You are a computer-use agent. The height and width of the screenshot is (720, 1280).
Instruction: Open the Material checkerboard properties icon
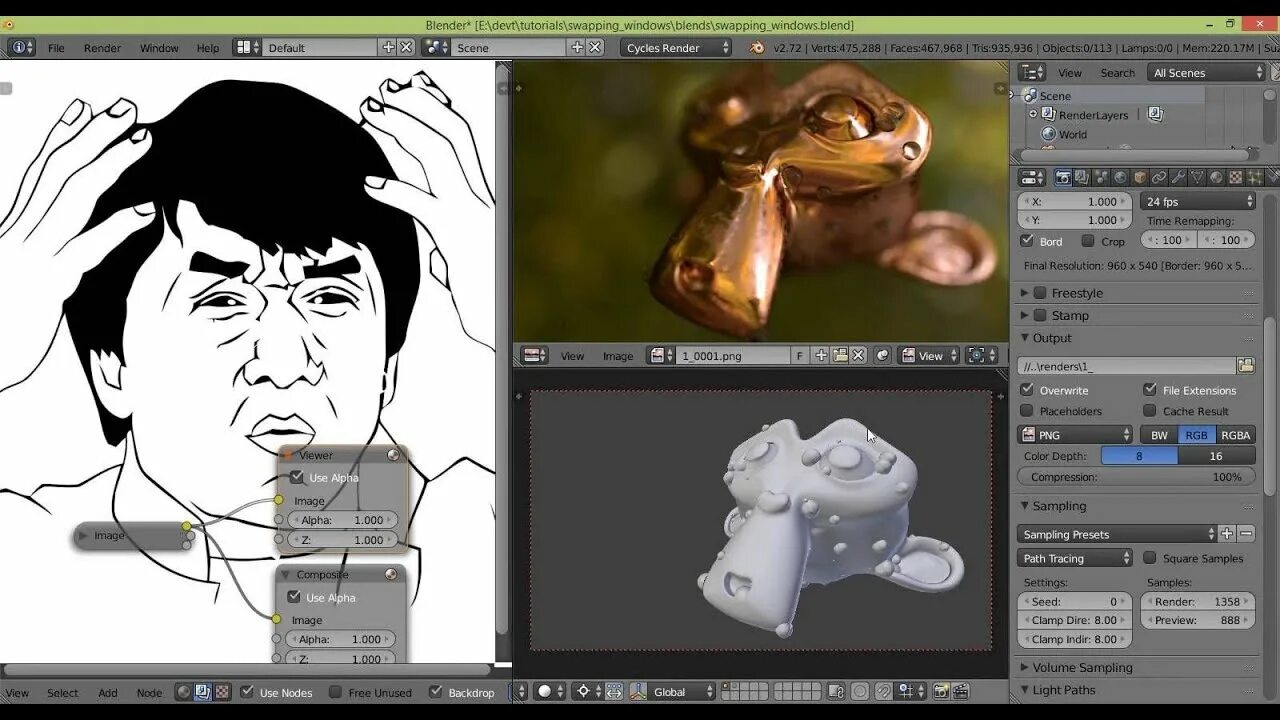1236,177
